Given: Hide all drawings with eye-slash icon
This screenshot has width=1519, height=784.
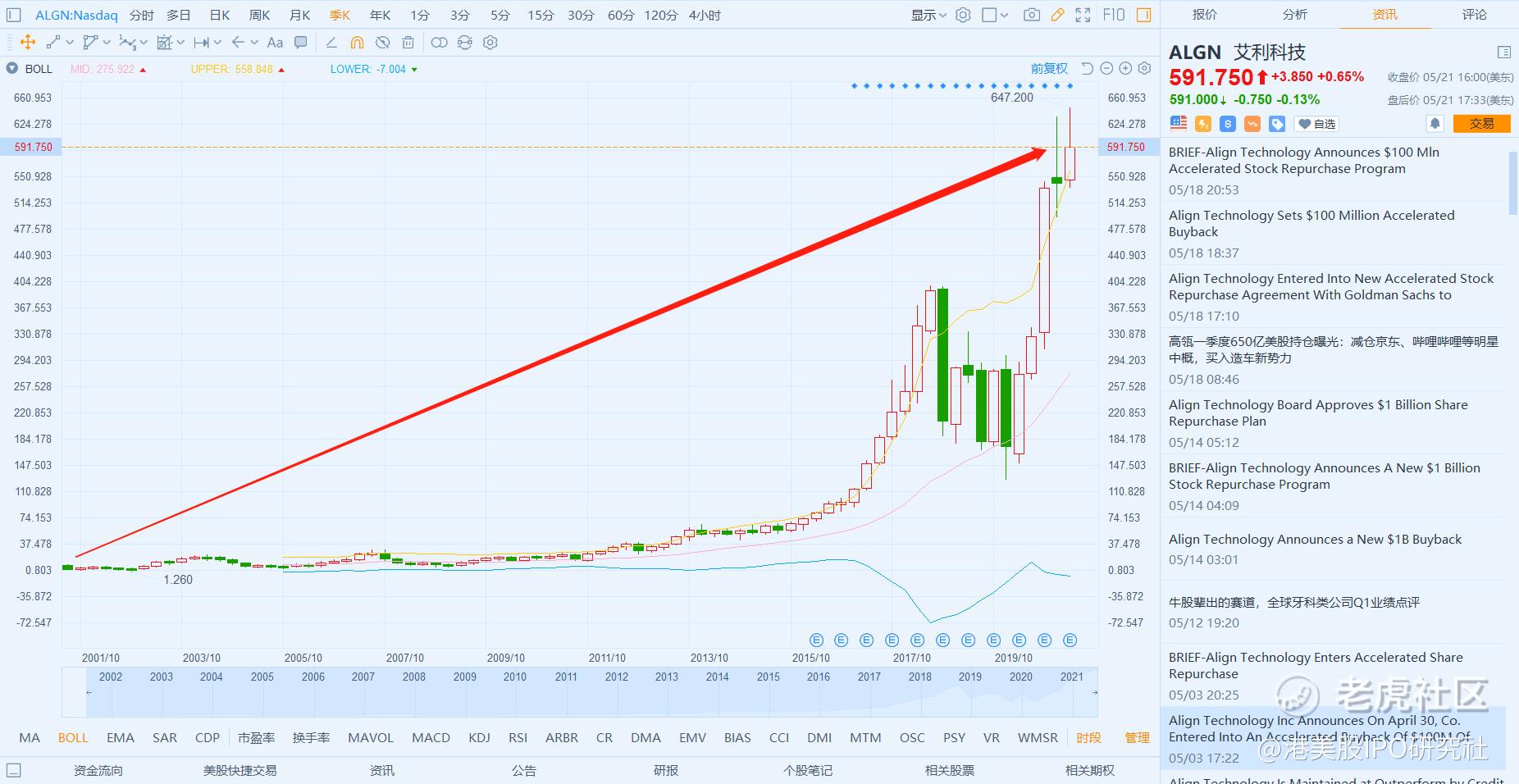Looking at the screenshot, I should click(x=382, y=43).
